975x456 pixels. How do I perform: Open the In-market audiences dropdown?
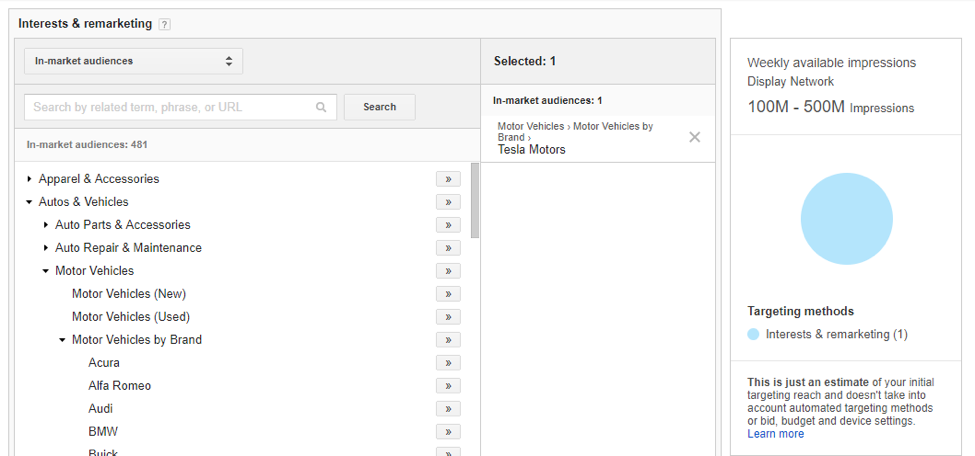point(133,61)
